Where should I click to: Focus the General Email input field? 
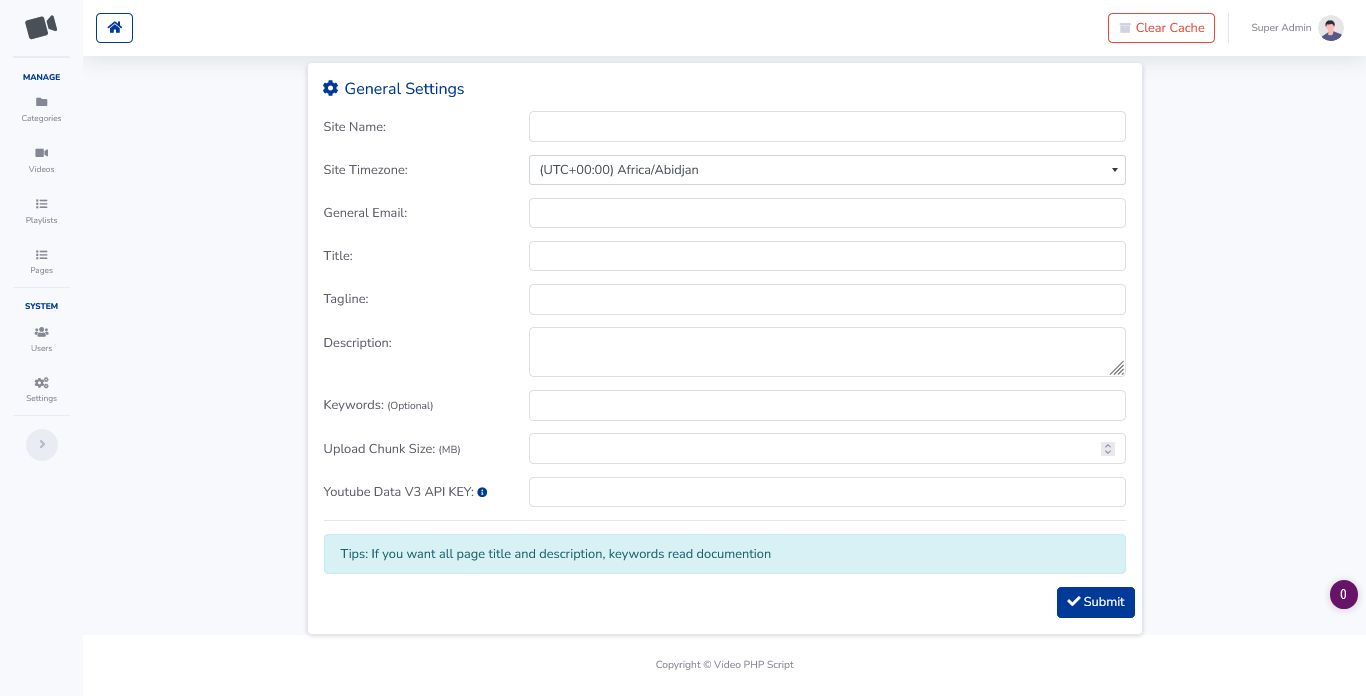click(x=827, y=213)
